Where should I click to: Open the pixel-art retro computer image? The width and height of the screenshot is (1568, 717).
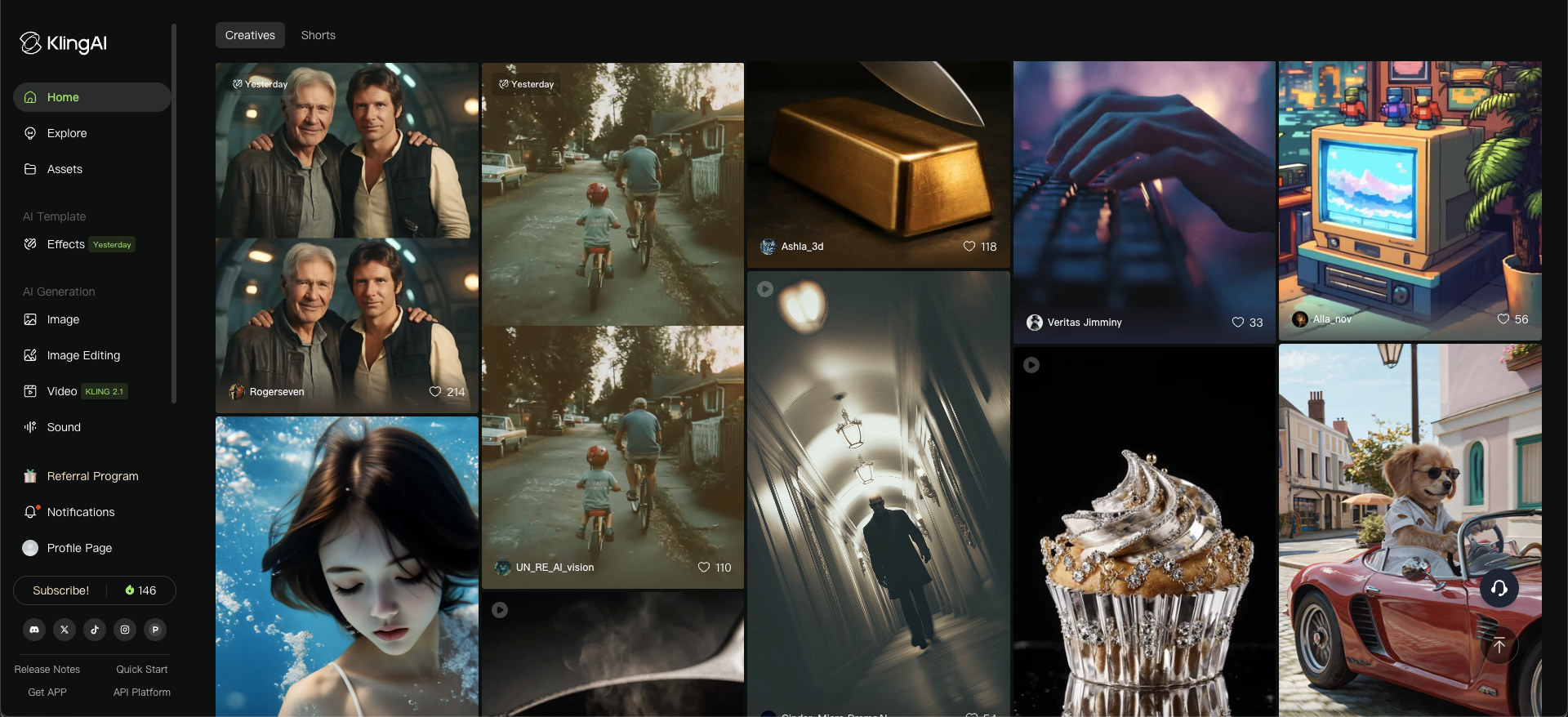click(1410, 201)
